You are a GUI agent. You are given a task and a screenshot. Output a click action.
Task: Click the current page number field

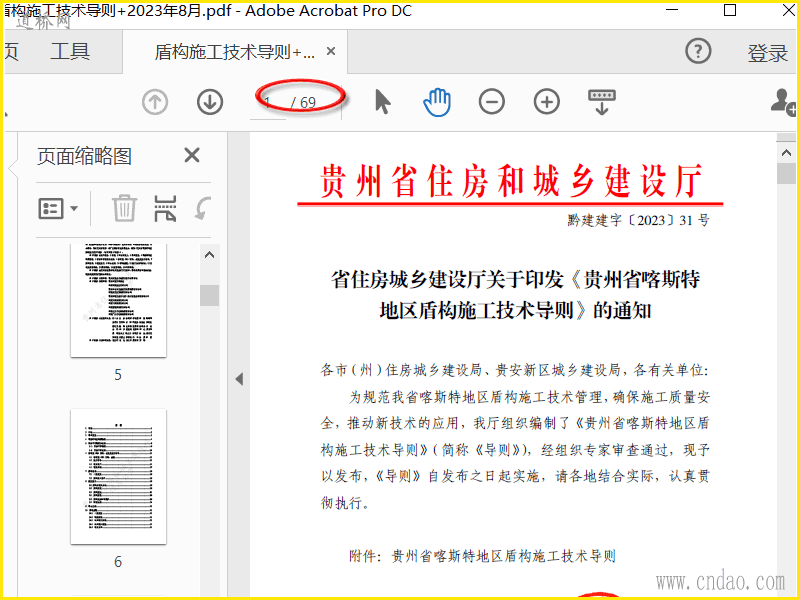pos(268,103)
